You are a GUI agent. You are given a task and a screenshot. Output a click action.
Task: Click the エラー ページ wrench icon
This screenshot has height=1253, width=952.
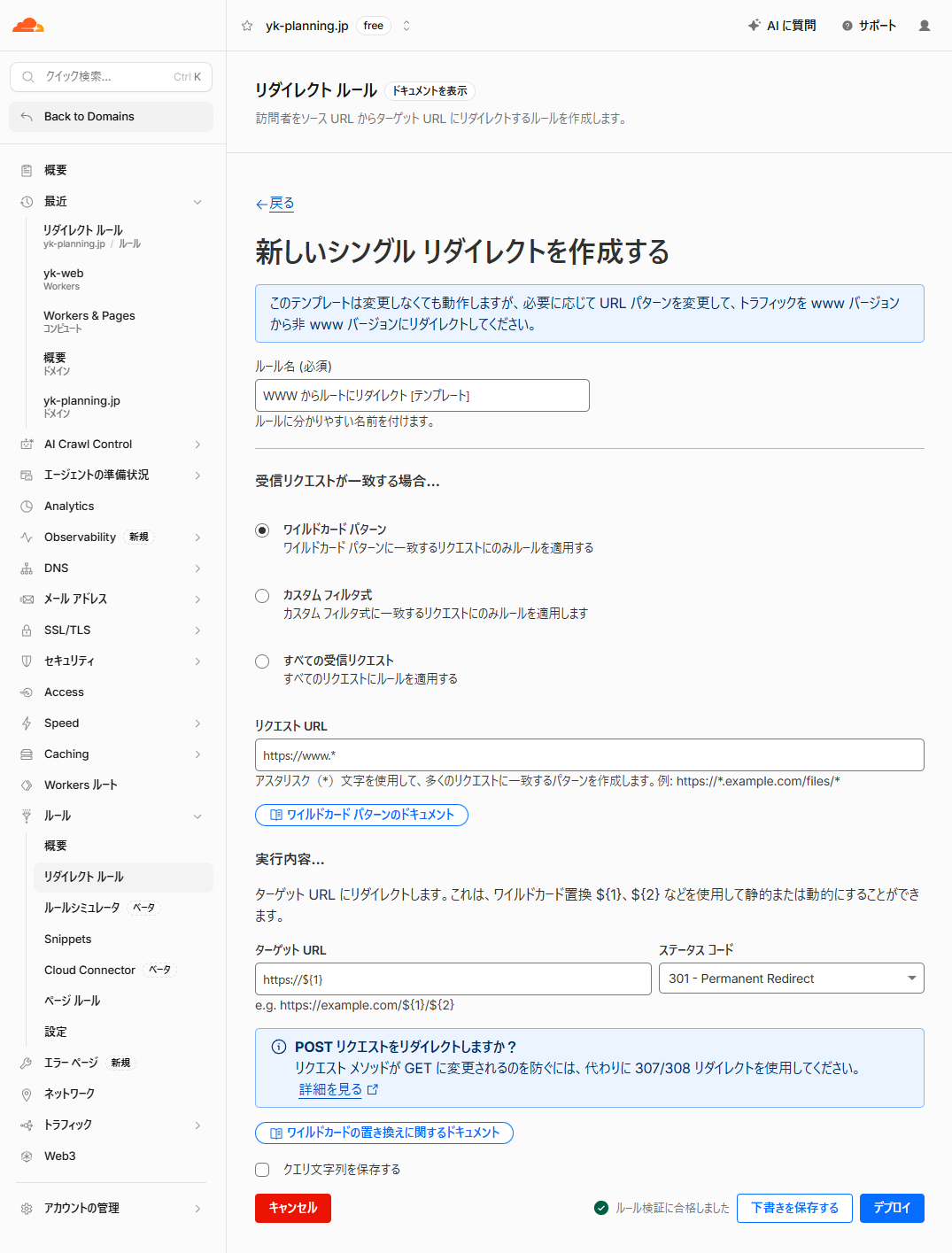27,1063
